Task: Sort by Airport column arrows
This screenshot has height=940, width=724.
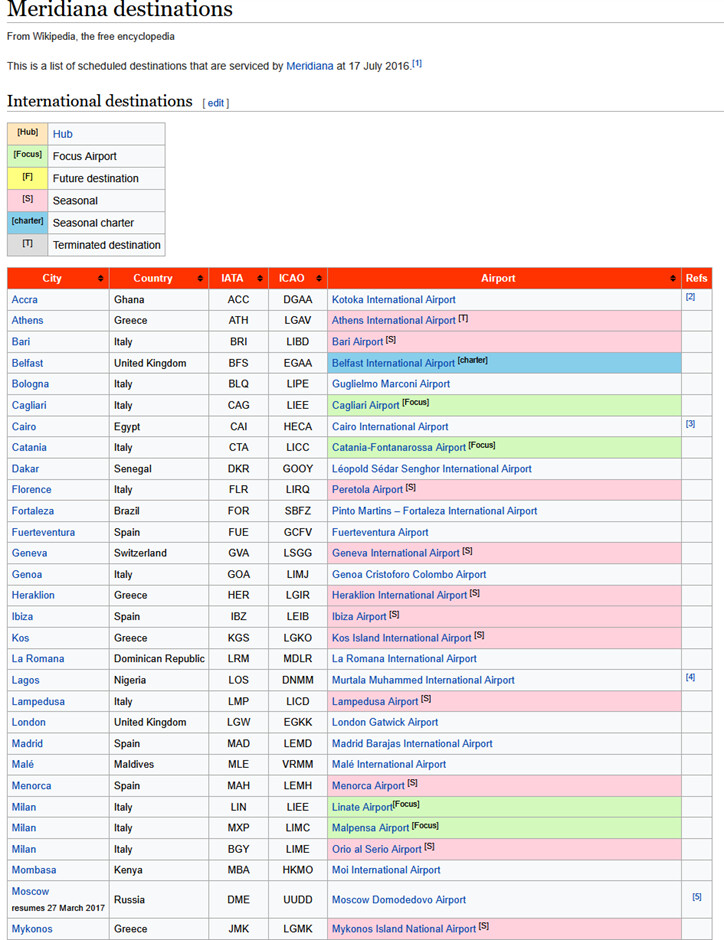Action: coord(673,278)
